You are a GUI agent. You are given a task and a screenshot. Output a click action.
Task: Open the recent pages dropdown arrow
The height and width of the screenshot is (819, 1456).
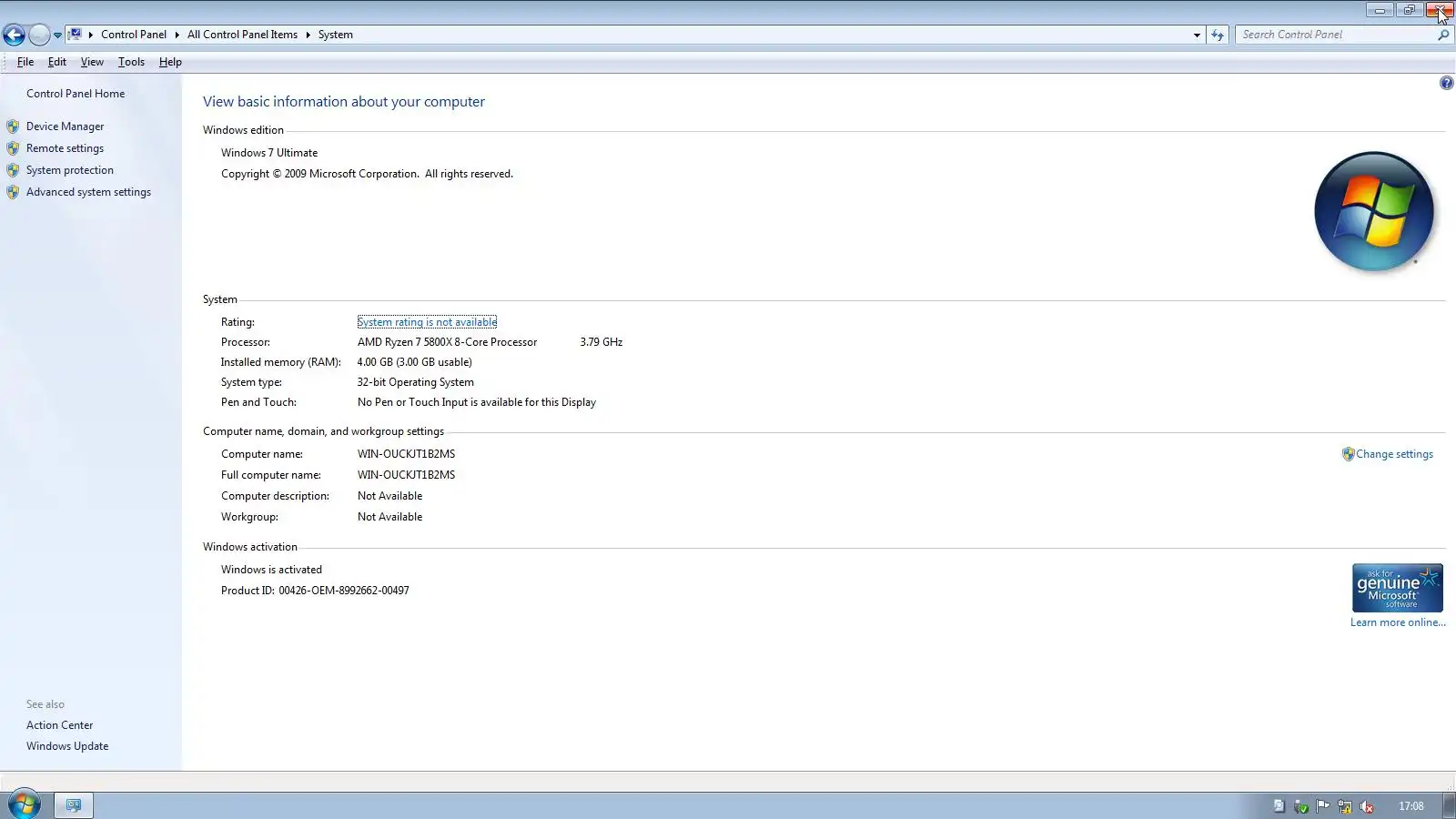(57, 35)
